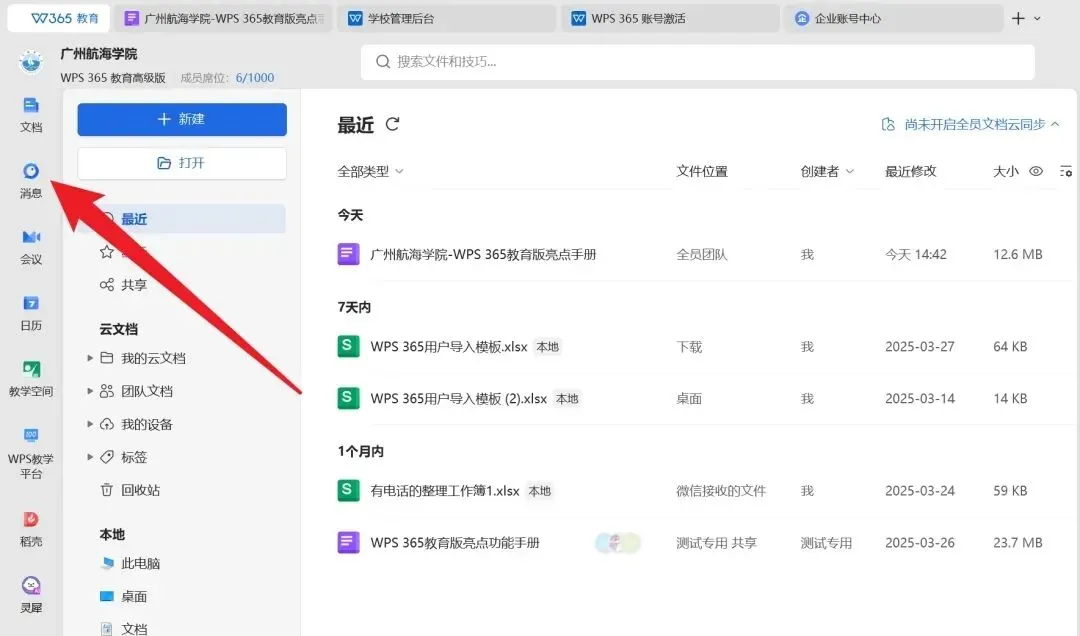Switch to the 广州航海学院-WPS 365教育版亮点 tab
Viewport: 1080px width, 636px height.
pyautogui.click(x=224, y=19)
